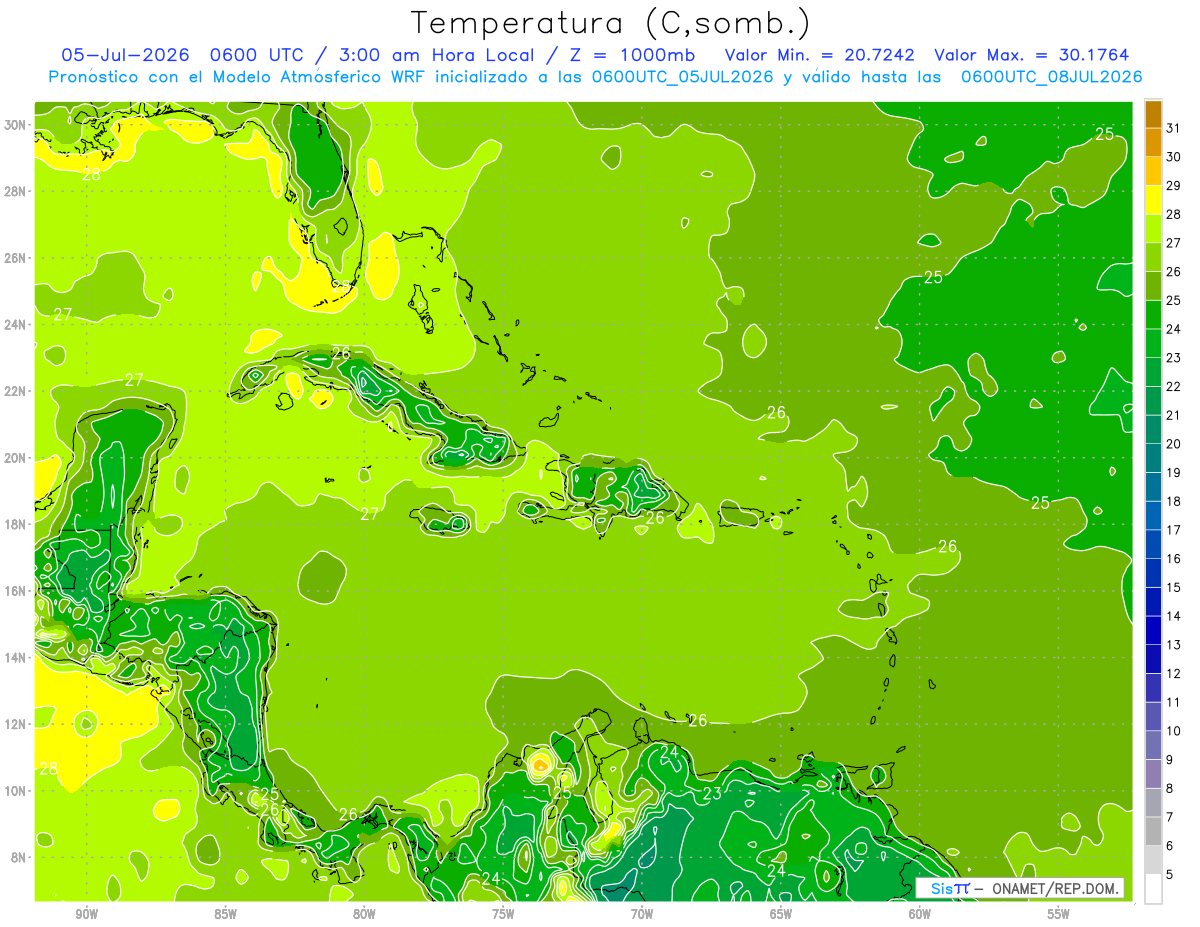1200x927 pixels.
Task: Click the "31" label on the color legend
Action: (1174, 129)
